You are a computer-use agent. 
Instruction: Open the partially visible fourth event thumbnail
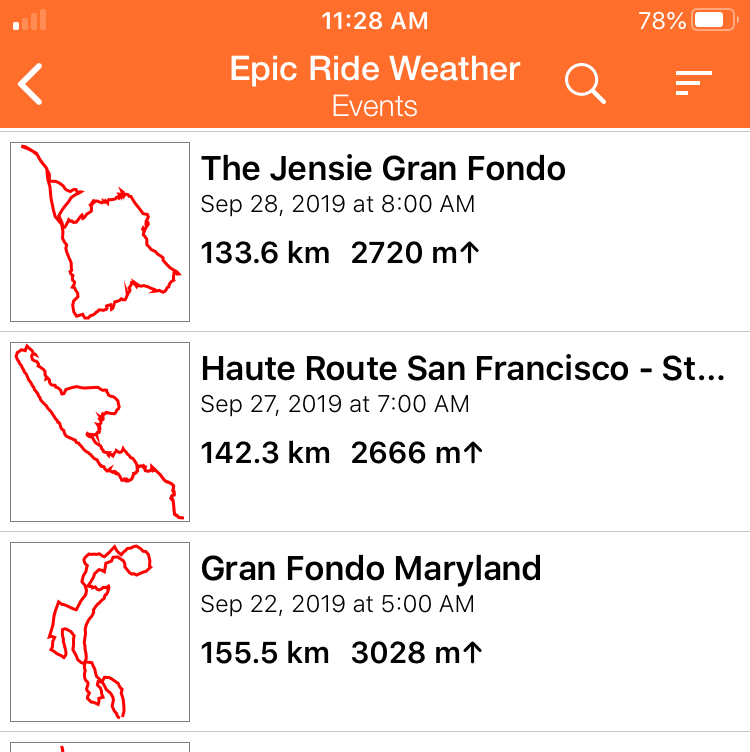coord(100,747)
